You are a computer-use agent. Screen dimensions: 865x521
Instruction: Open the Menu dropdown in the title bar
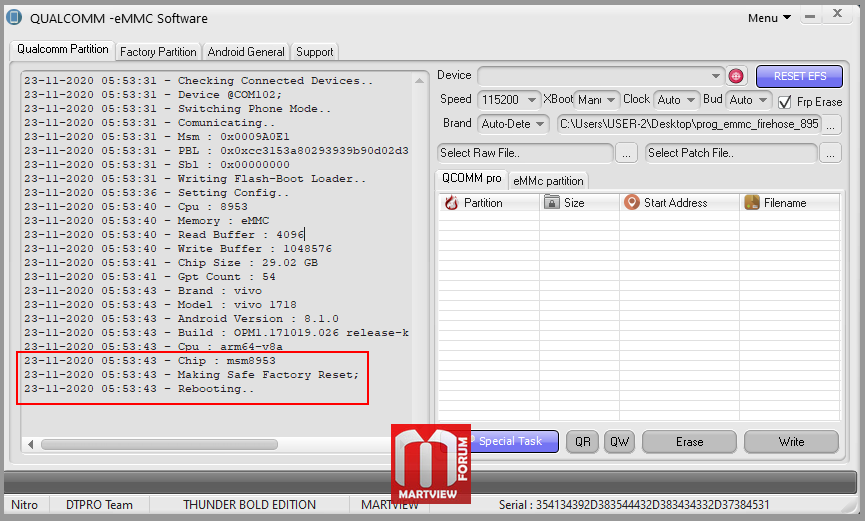point(770,18)
